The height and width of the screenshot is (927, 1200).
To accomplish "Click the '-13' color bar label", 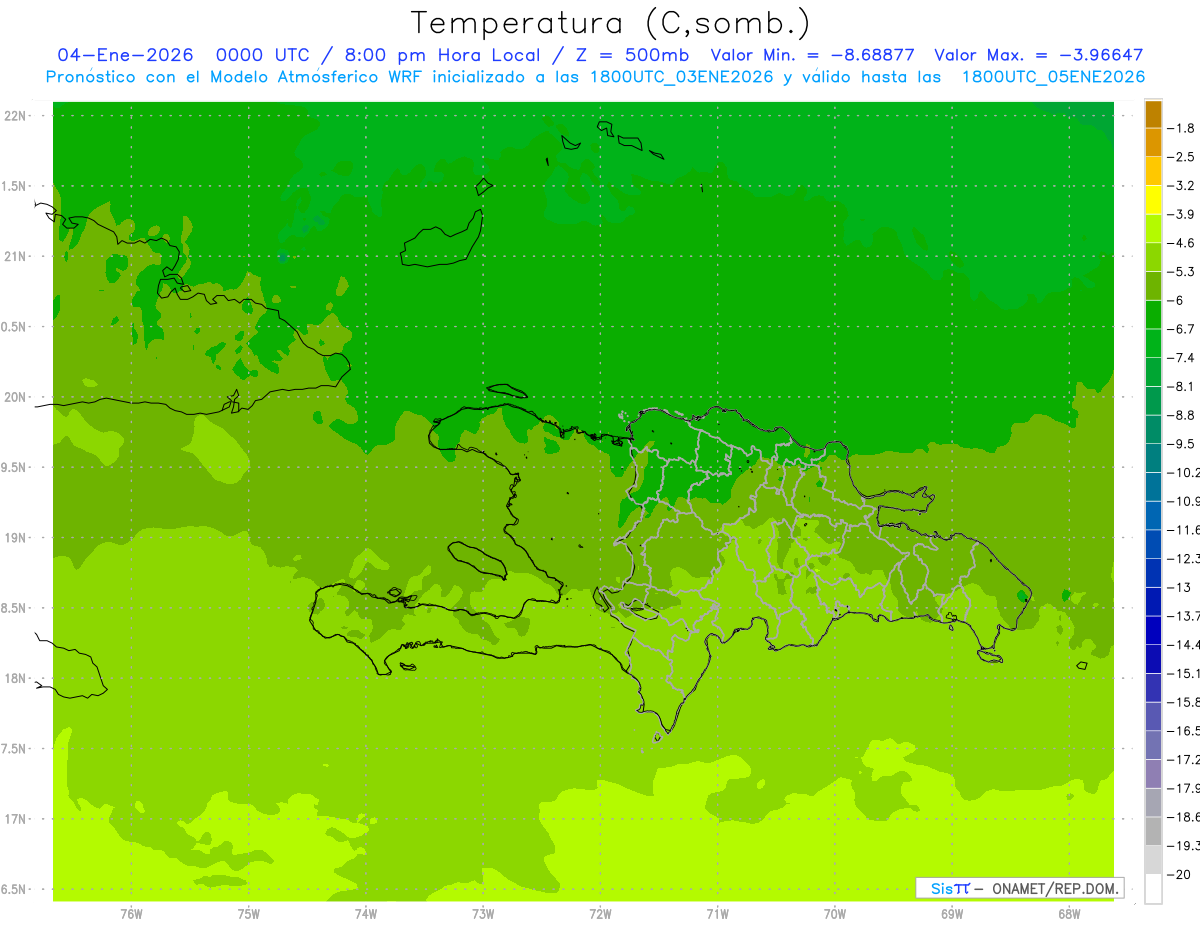I will [1179, 587].
